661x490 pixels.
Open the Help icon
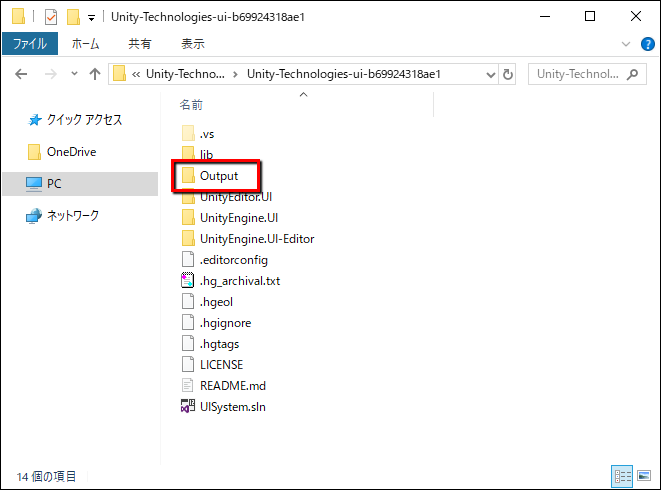648,44
